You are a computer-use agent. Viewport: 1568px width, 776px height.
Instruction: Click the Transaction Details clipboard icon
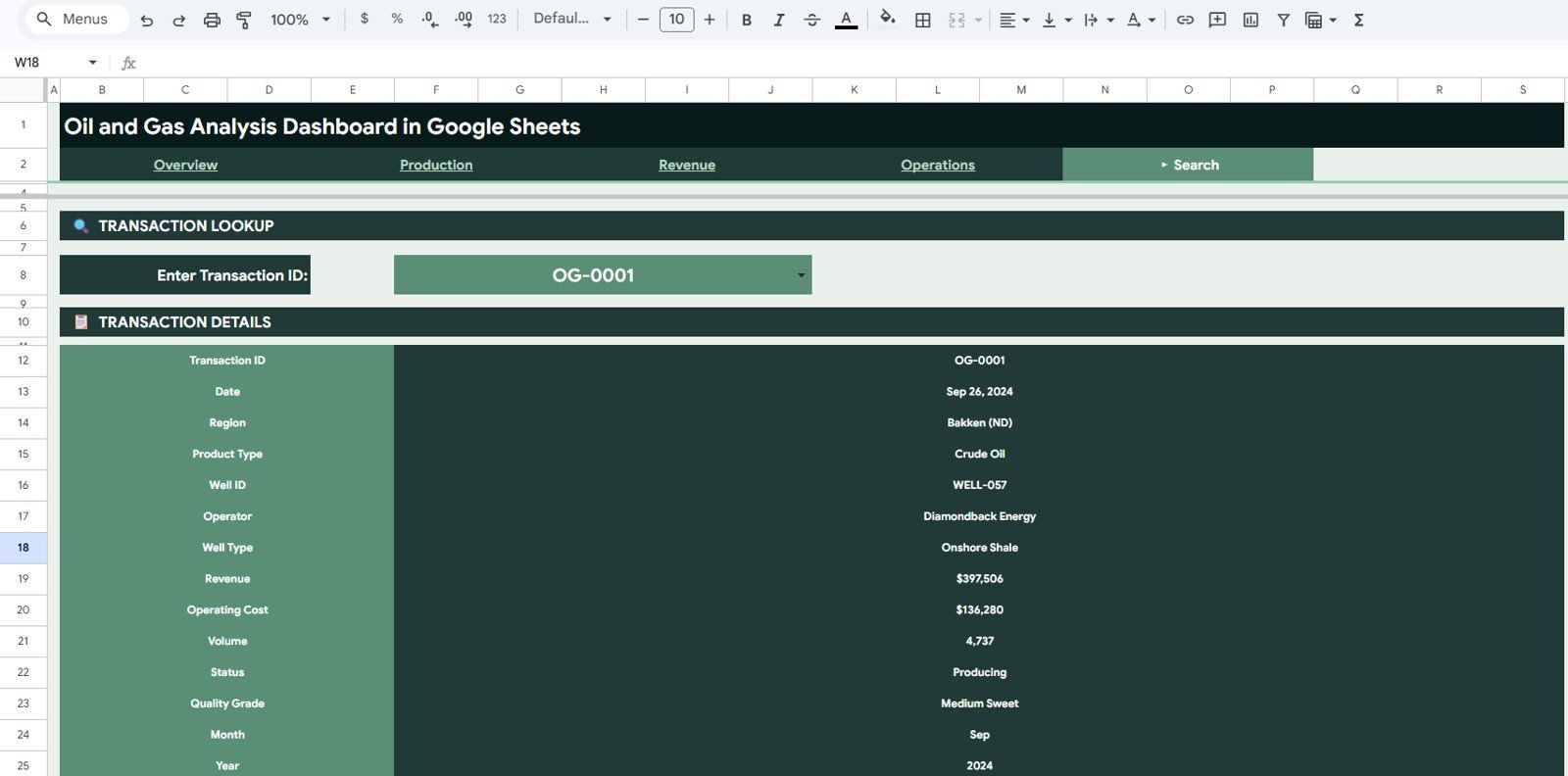click(81, 321)
